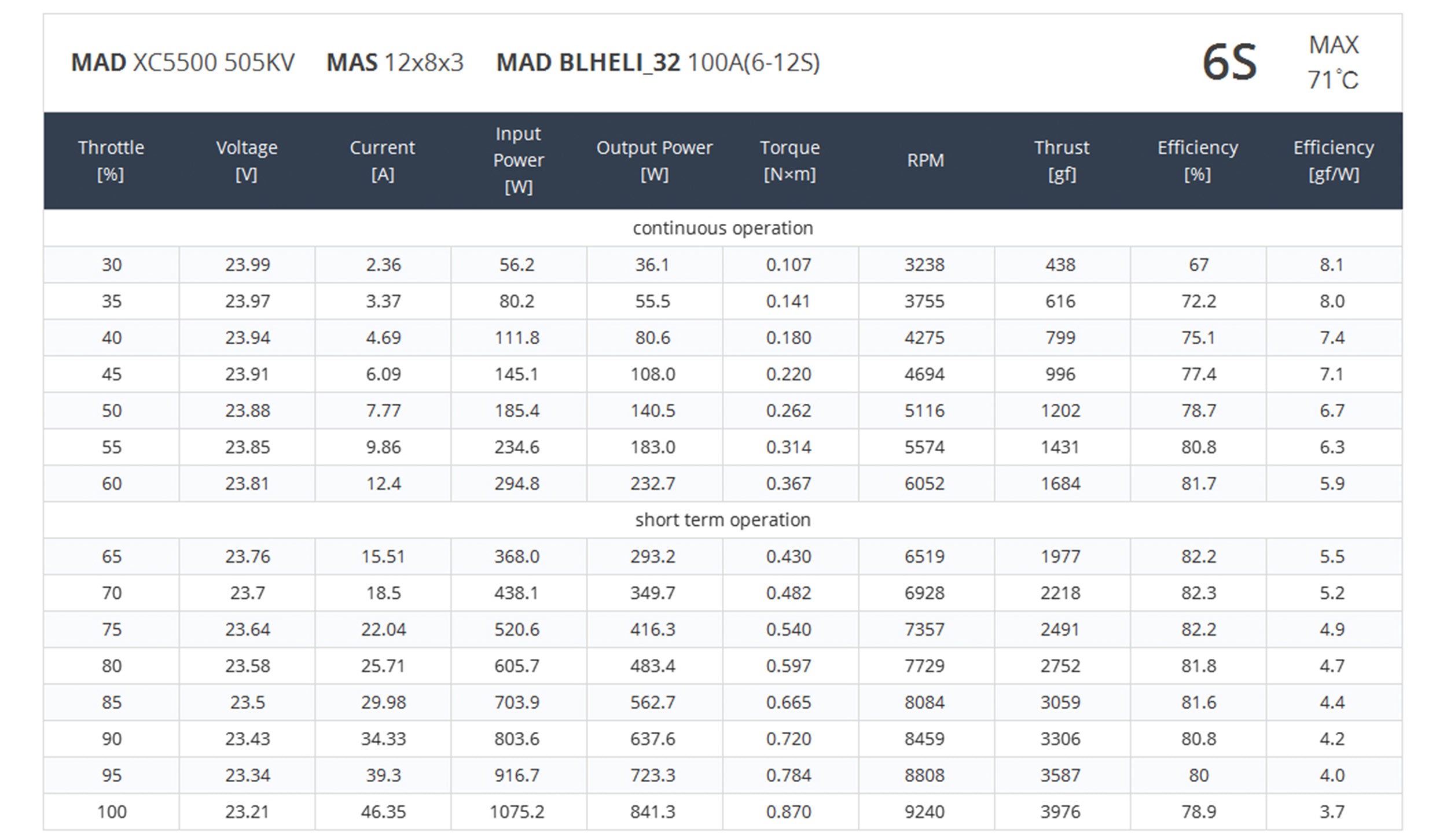This screenshot has width=1447, height=840.
Task: Click the 82.3 efficiency percent cell
Action: pos(1198,593)
